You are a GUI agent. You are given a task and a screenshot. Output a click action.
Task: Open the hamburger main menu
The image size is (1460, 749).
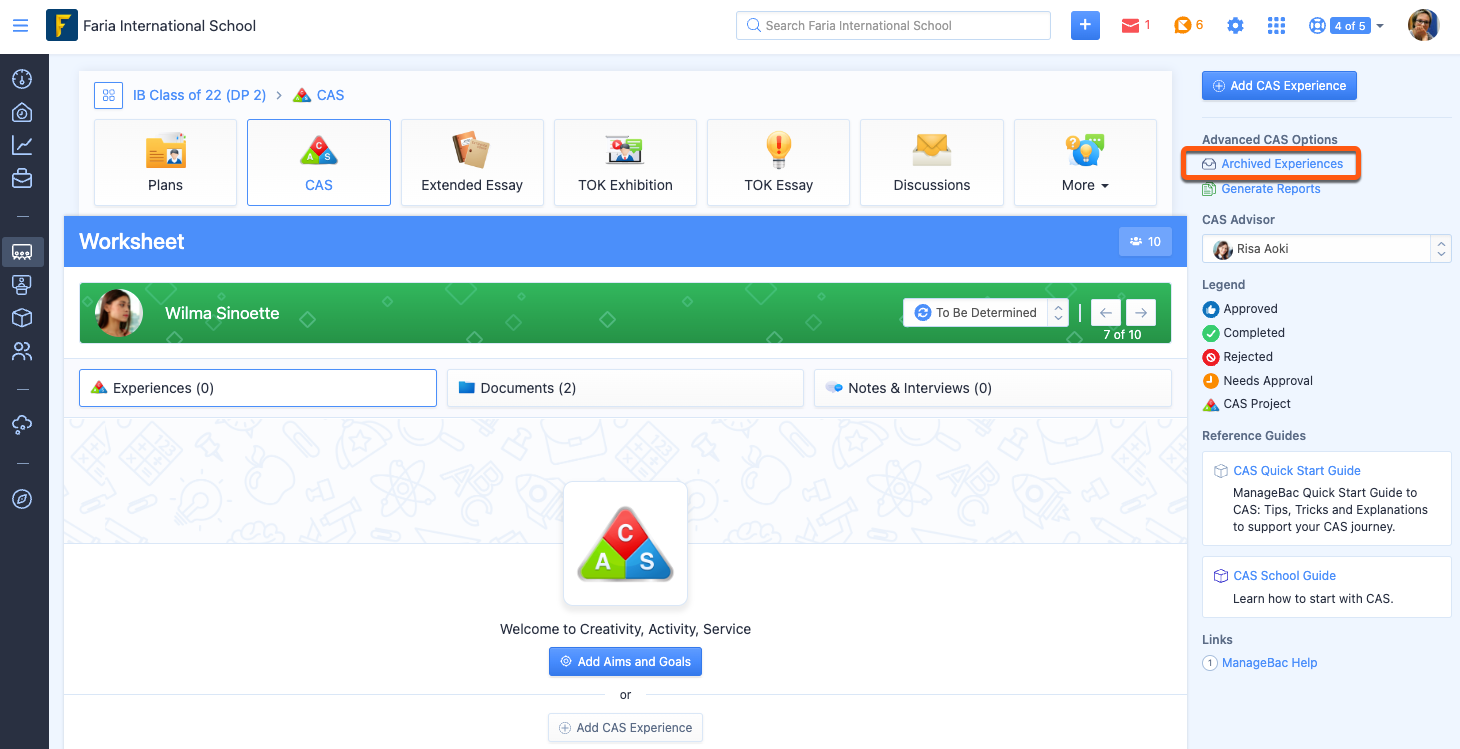point(20,25)
